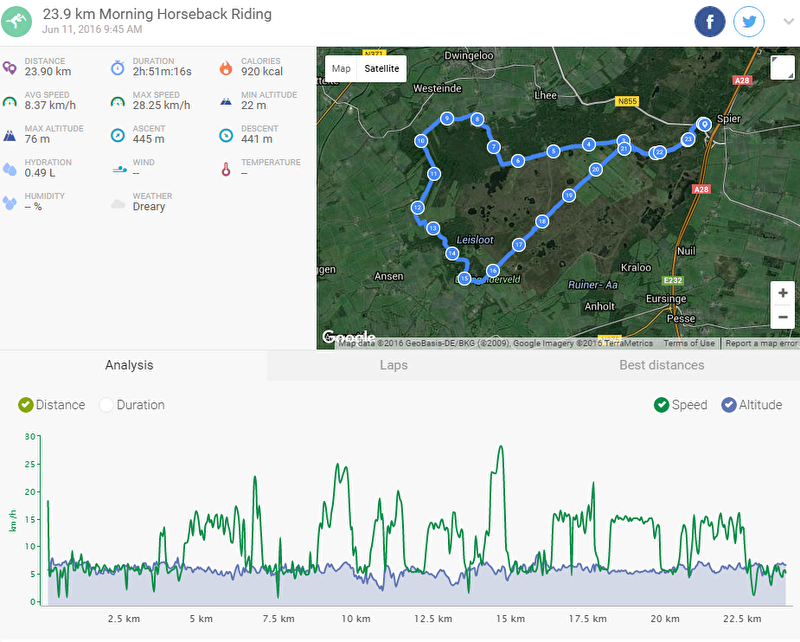This screenshot has height=642, width=800.
Task: Zoom in on the map
Action: point(783,293)
